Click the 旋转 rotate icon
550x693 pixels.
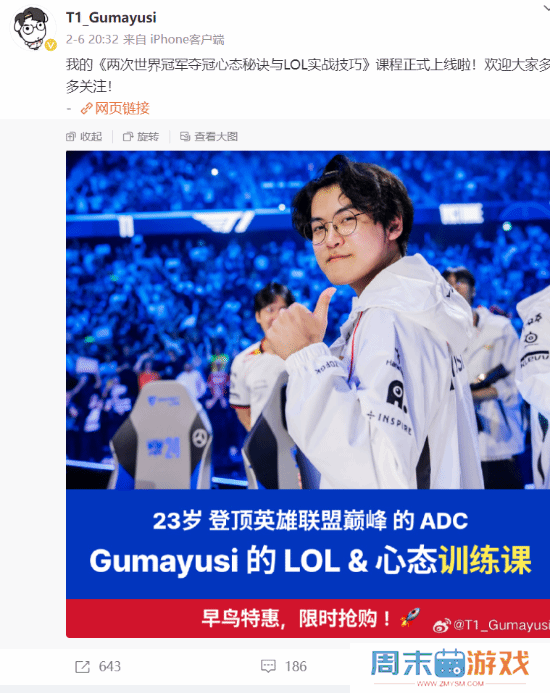(128, 137)
